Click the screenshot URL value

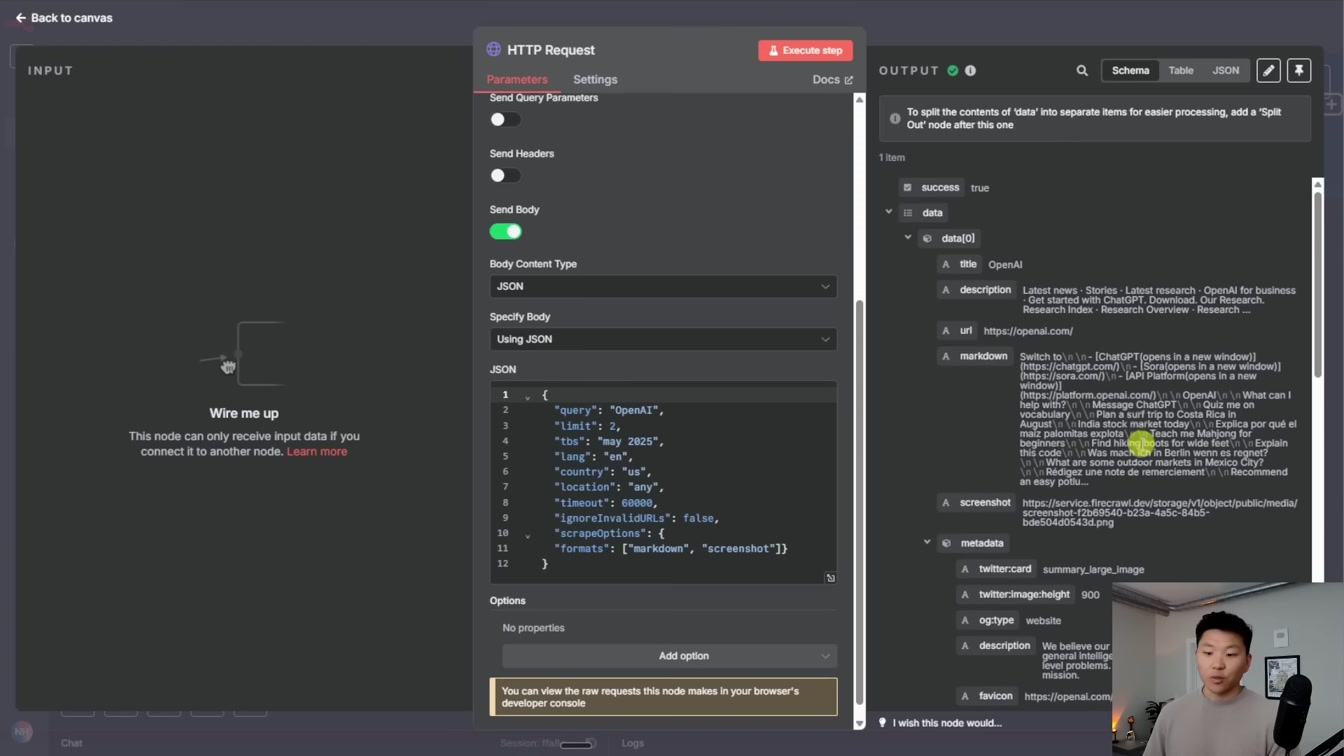tap(1159, 513)
